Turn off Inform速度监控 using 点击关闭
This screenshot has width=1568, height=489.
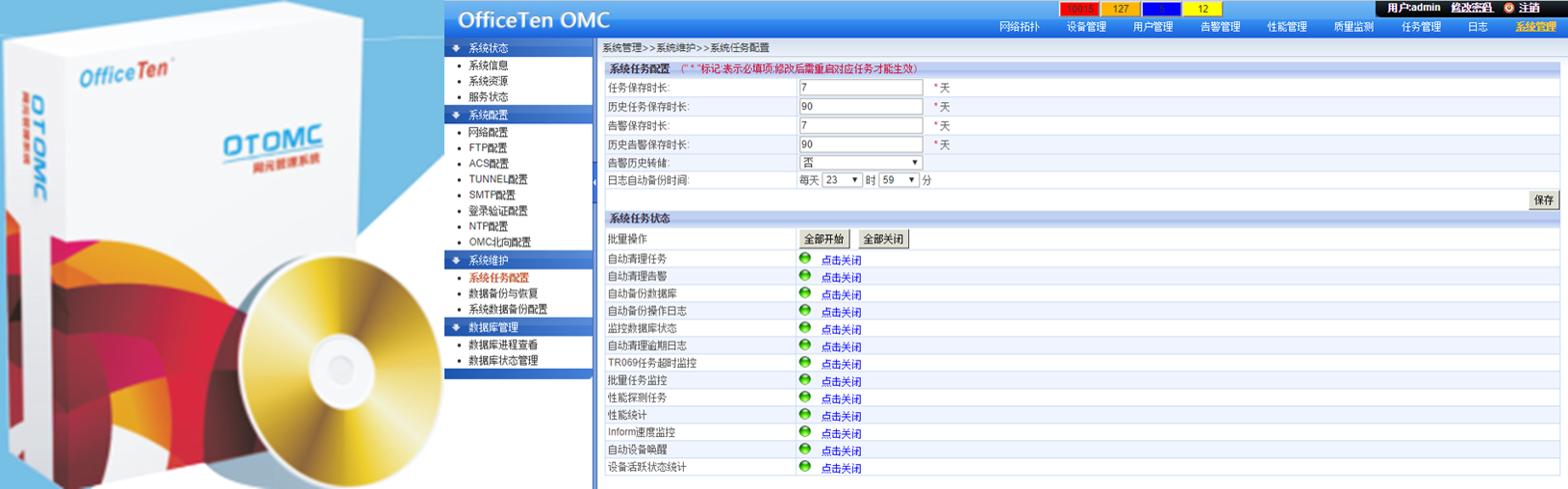coord(841,433)
